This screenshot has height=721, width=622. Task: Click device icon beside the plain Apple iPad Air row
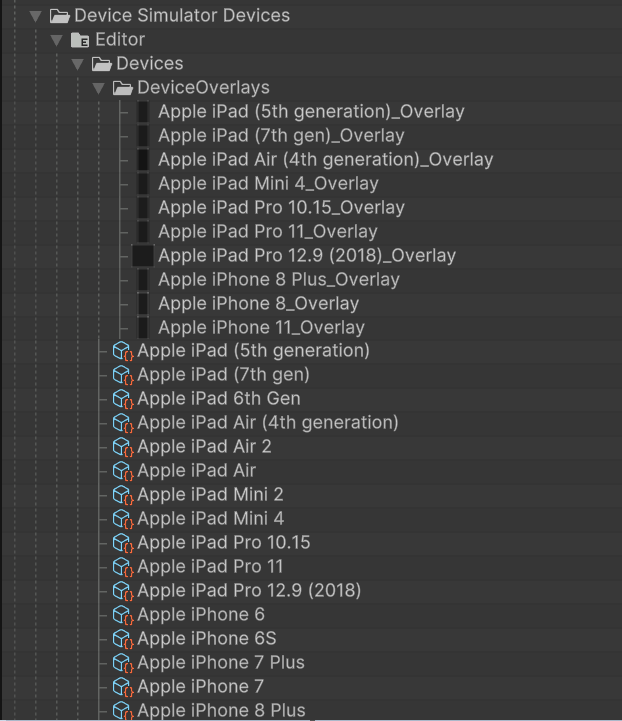point(123,470)
